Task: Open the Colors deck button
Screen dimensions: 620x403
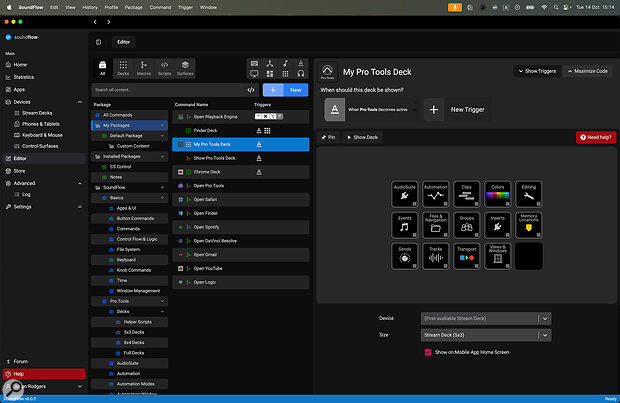Action: coord(497,194)
